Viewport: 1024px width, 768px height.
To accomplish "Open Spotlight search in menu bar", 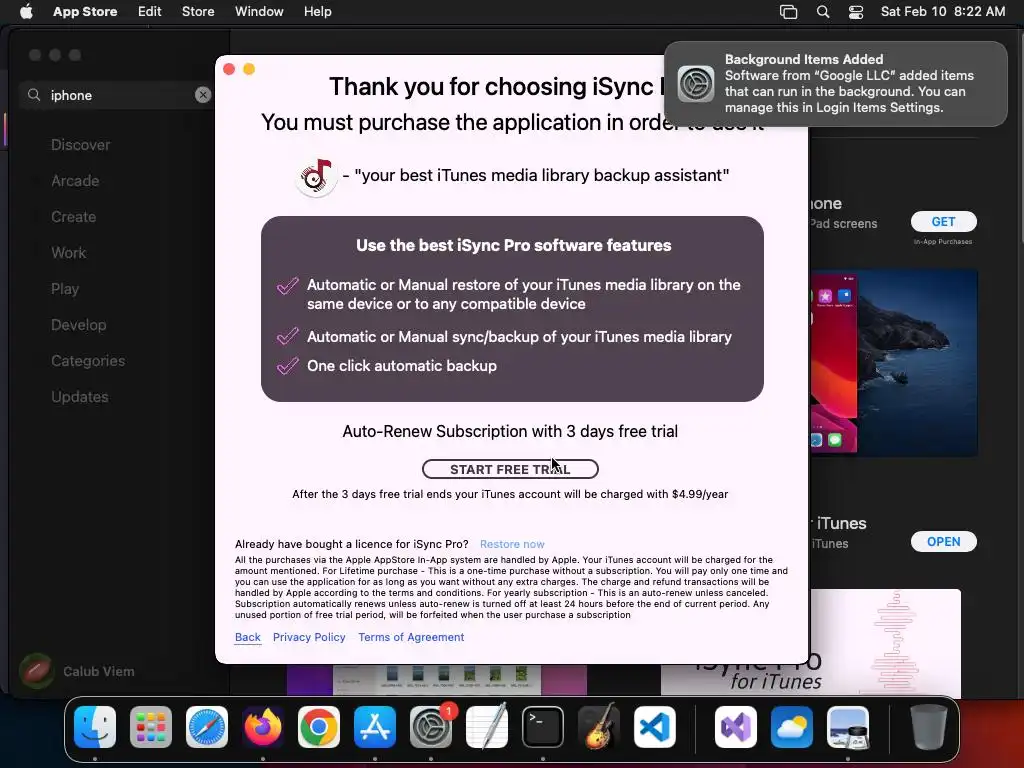I will click(823, 12).
